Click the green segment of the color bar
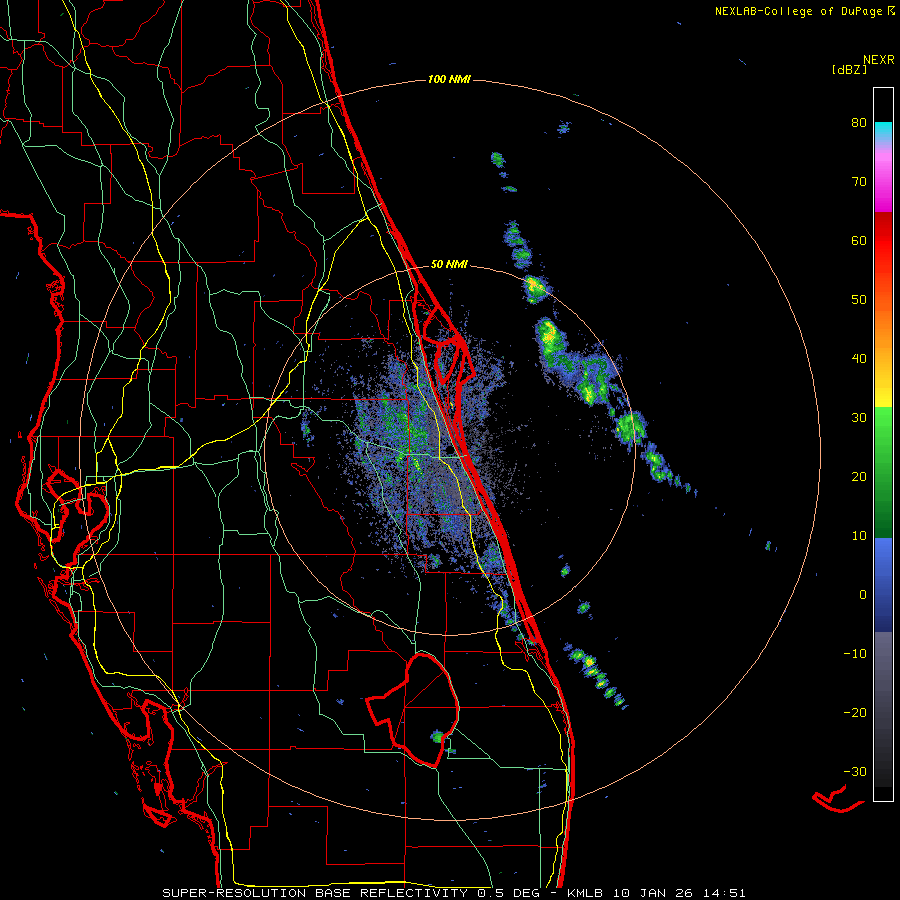The width and height of the screenshot is (900, 900). coord(883,472)
